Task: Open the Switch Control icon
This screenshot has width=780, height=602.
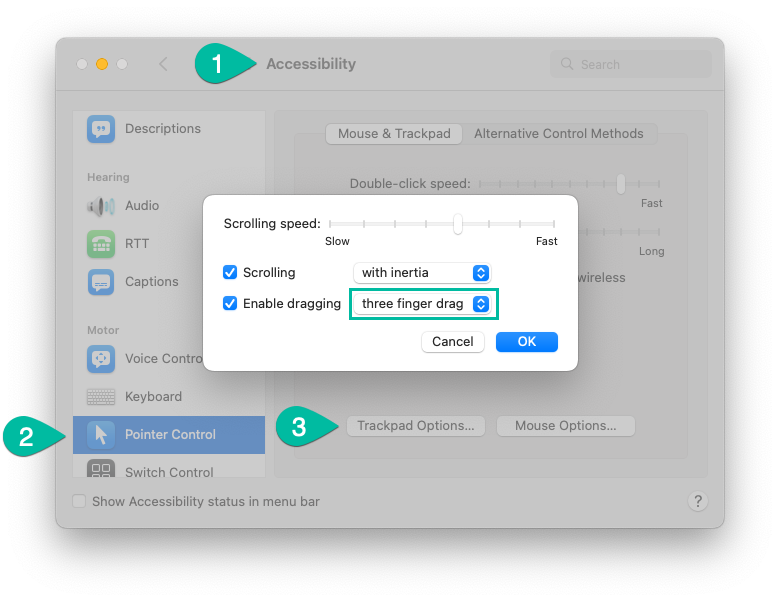Action: pos(101,469)
